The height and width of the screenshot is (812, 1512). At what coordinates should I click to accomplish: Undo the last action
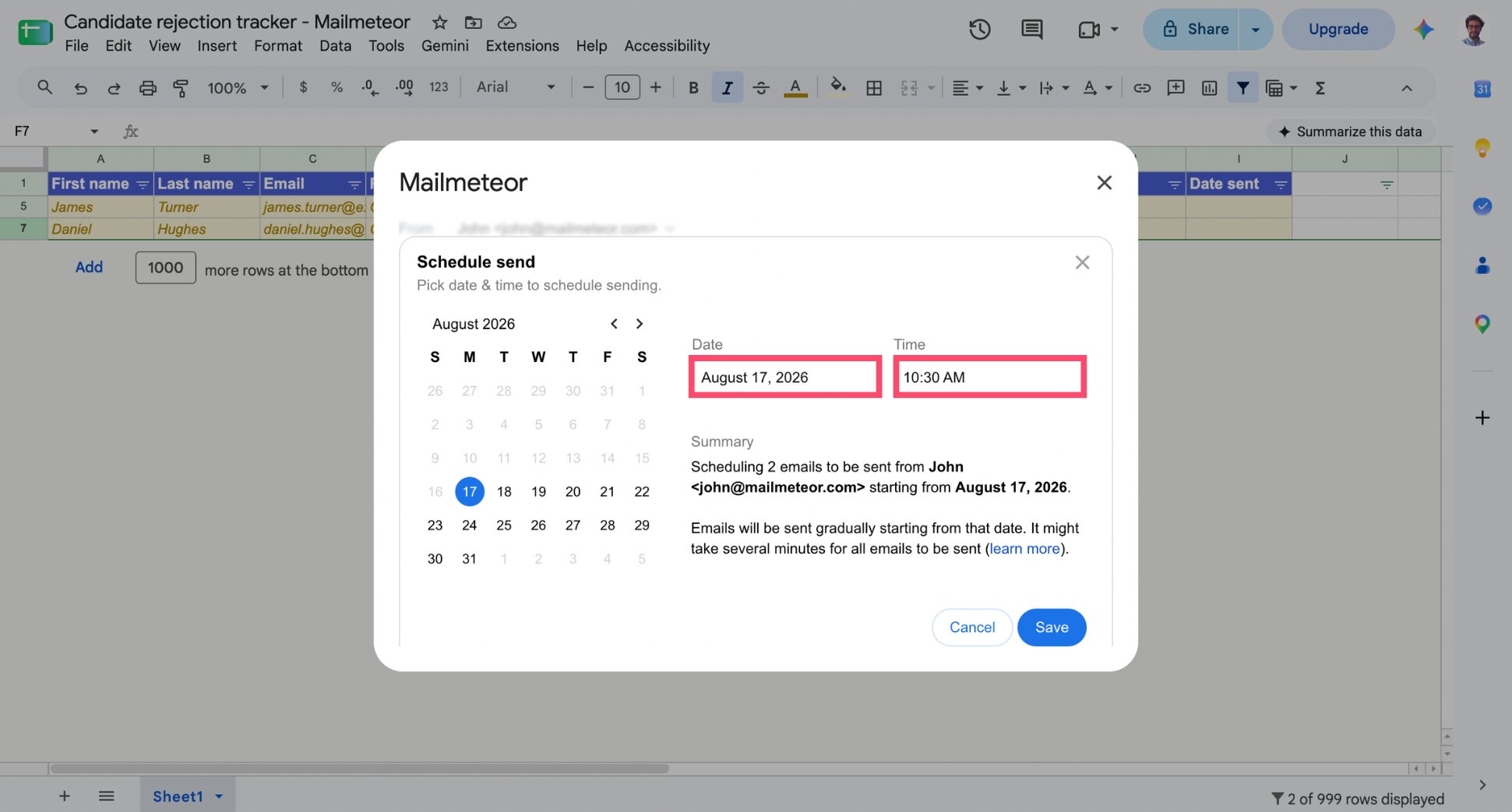pos(80,88)
